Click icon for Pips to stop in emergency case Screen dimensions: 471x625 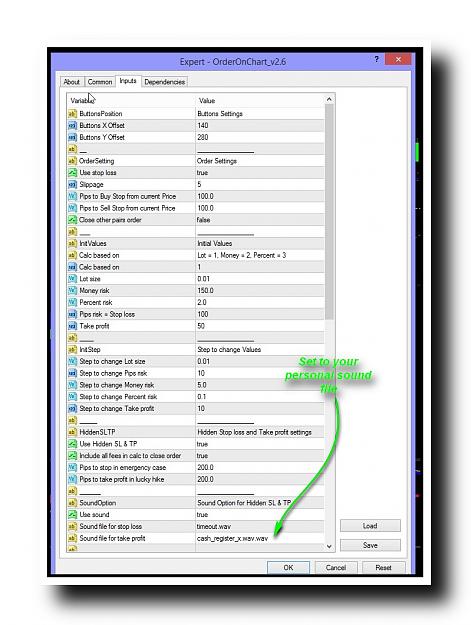click(x=72, y=467)
